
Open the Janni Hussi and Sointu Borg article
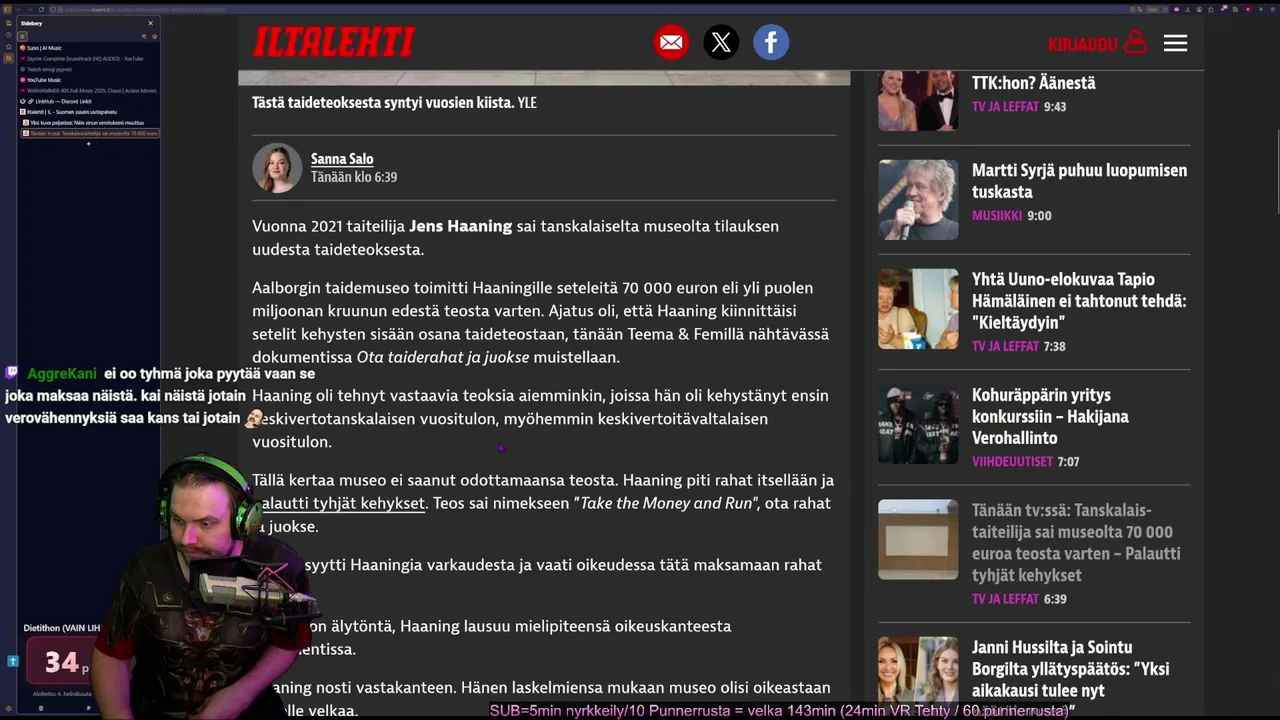tap(1070, 669)
